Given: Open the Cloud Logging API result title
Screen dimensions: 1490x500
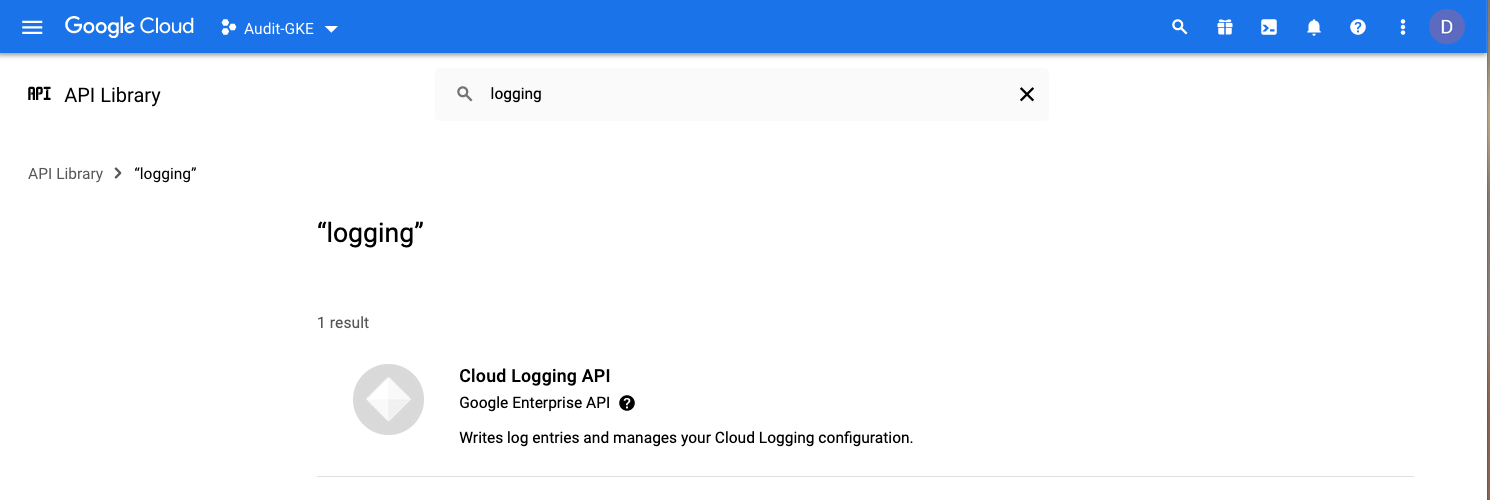Looking at the screenshot, I should tap(534, 376).
